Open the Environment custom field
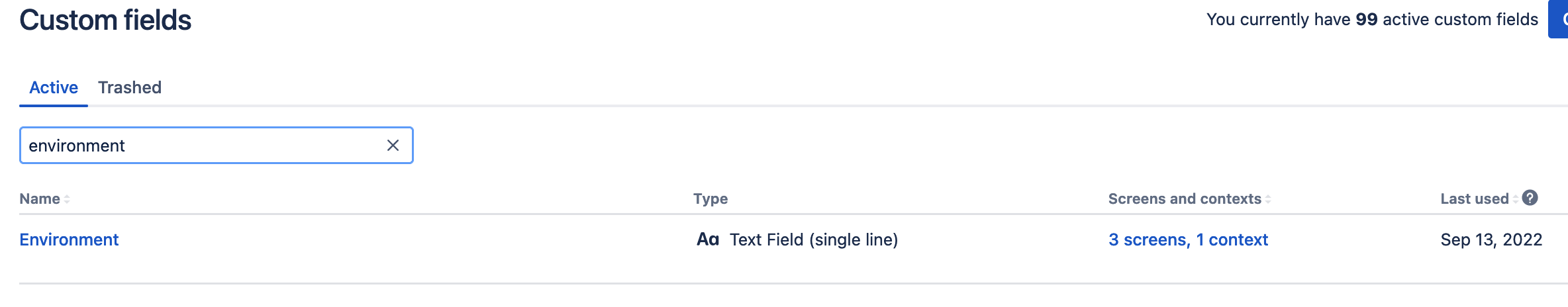 coord(69,240)
